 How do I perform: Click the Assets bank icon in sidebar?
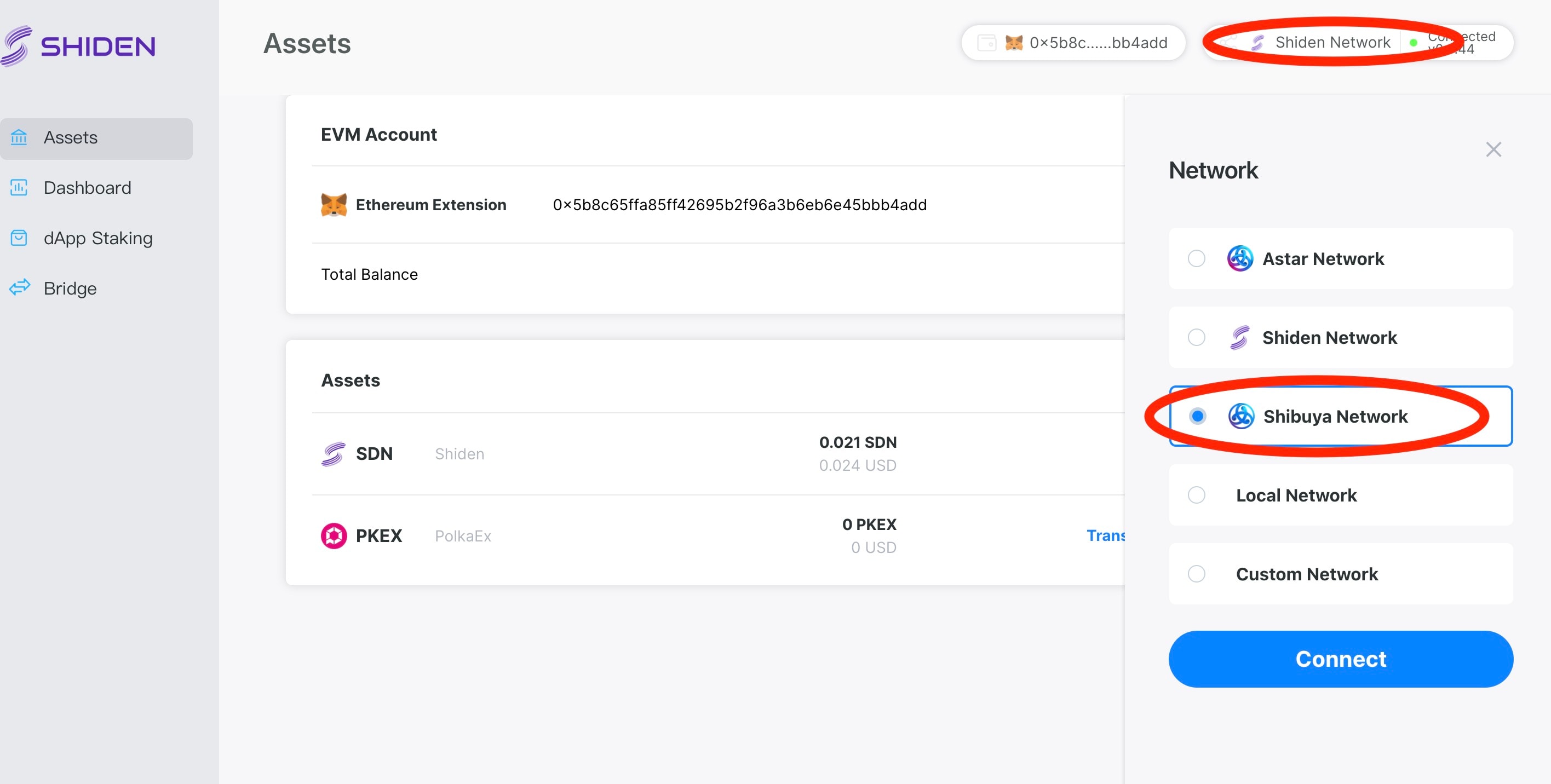coord(19,137)
